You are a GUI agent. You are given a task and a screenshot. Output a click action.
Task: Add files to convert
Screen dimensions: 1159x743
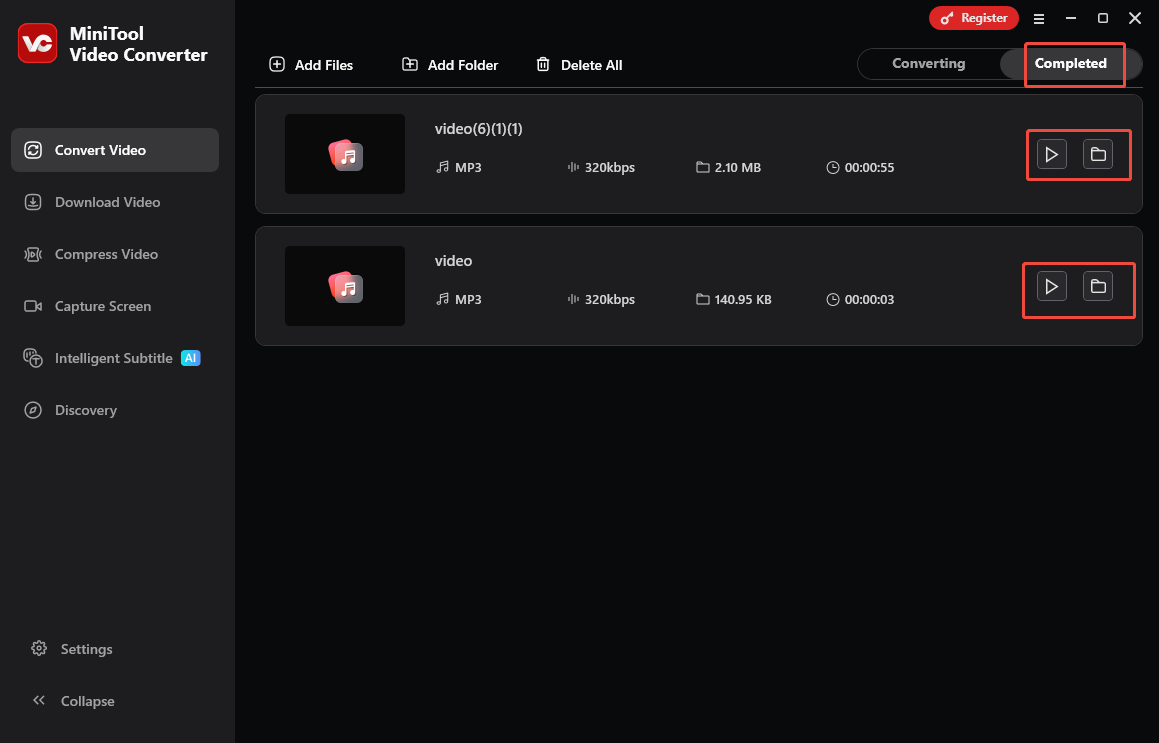[x=311, y=64]
